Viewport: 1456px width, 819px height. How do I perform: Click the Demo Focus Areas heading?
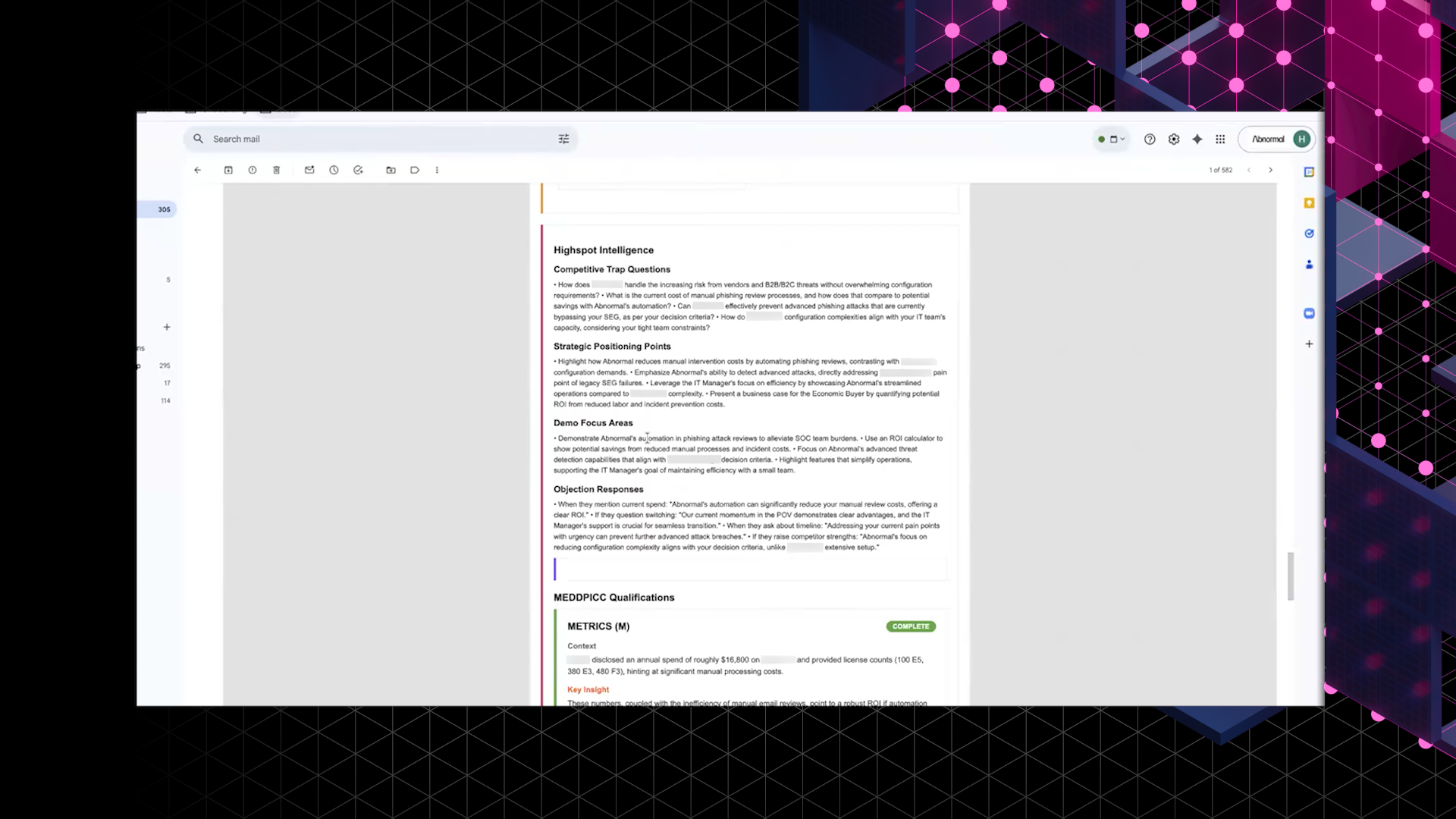[x=593, y=423]
